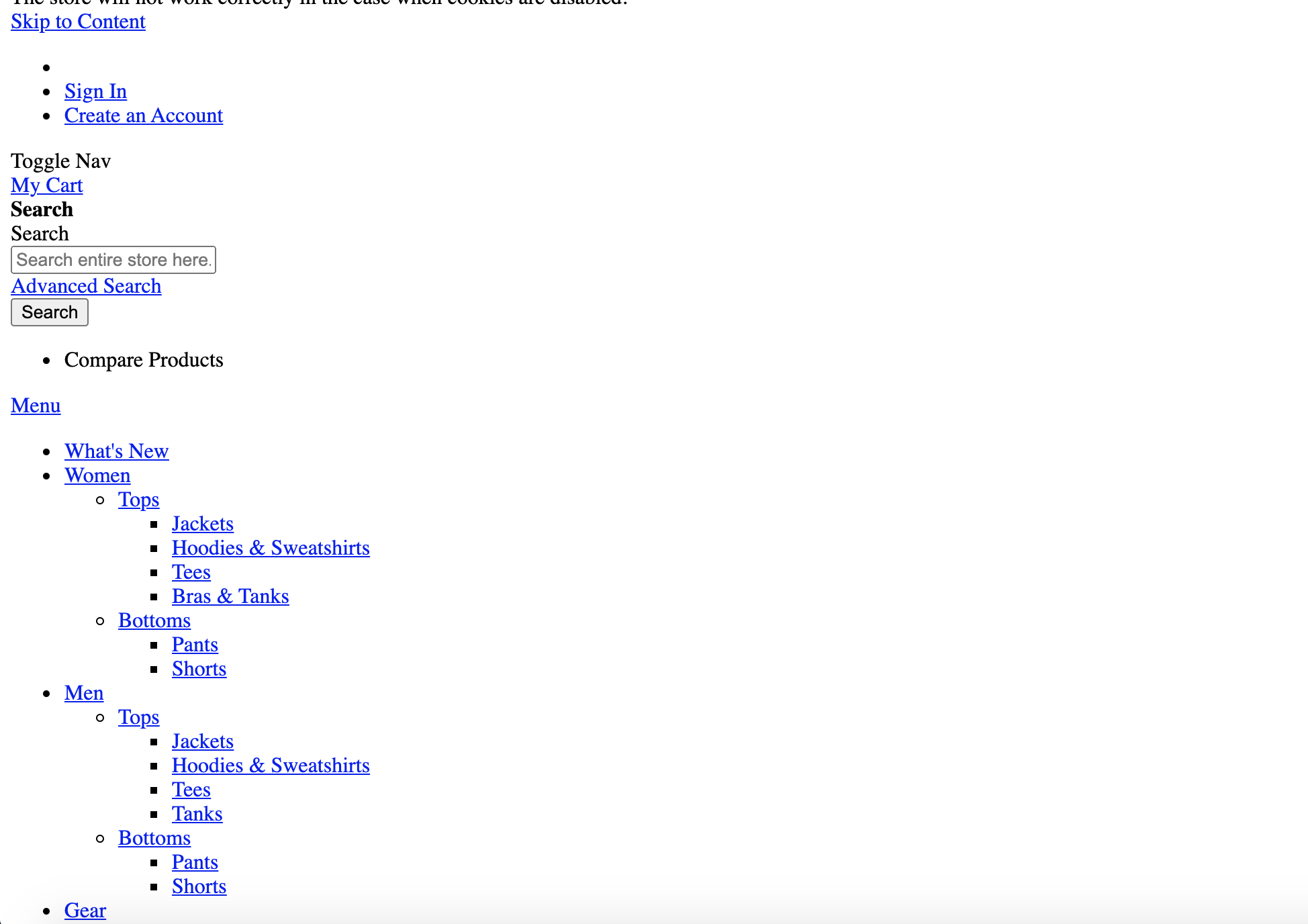Select Women Tops Jackets item
Screen dimensions: 1308x924
(203, 523)
